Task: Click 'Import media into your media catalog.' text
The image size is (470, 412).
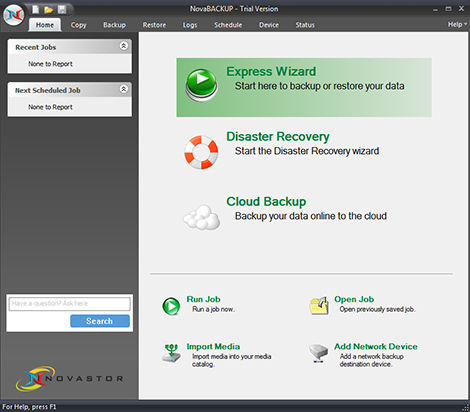Action: (x=232, y=360)
